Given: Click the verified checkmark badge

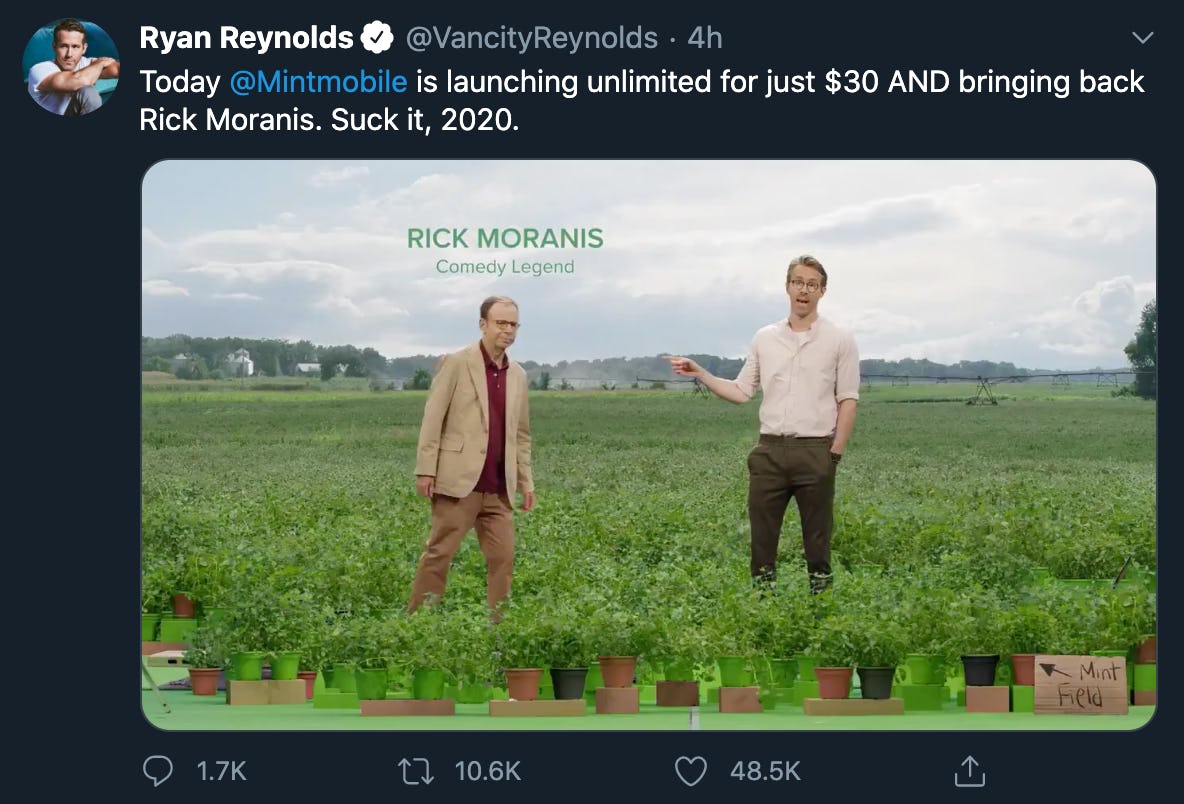Looking at the screenshot, I should 377,39.
